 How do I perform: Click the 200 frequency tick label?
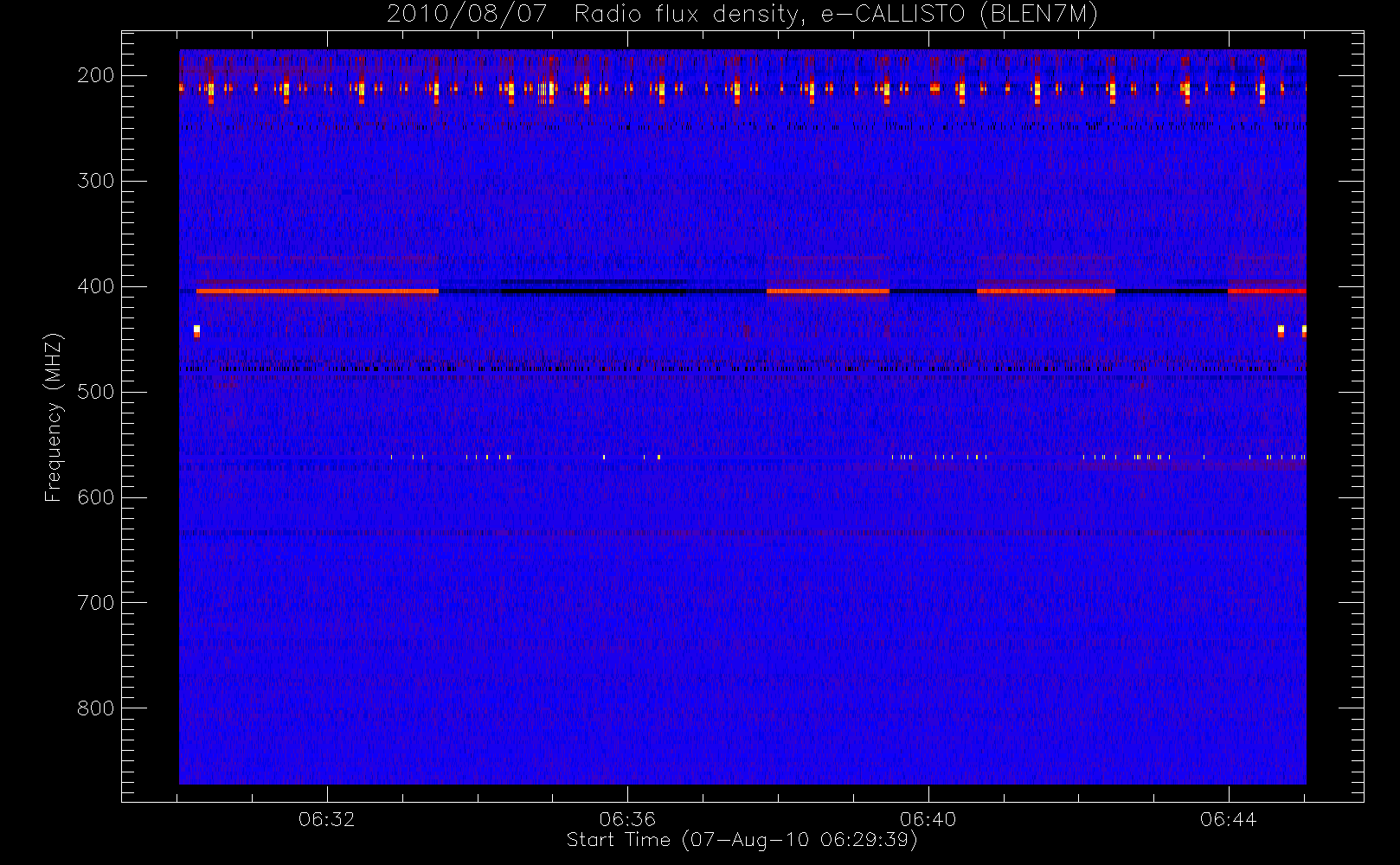(x=96, y=75)
